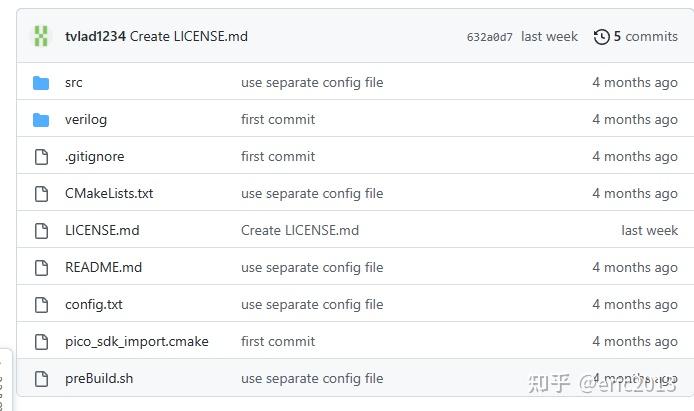Open README.md file
Viewport: 694px width, 411px height.
104,268
